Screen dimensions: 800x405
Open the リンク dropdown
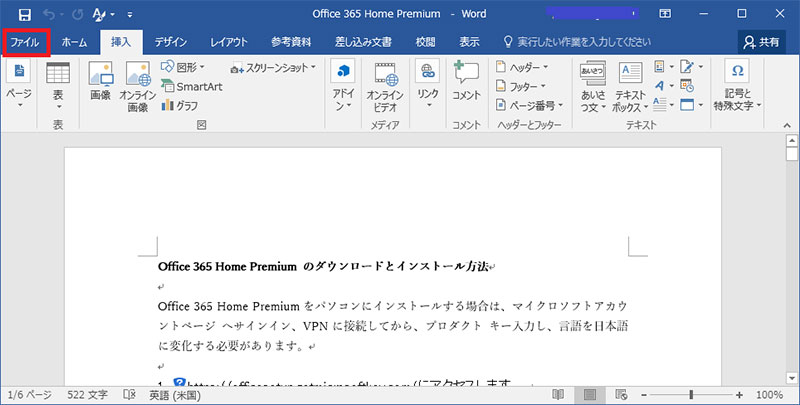coord(428,85)
